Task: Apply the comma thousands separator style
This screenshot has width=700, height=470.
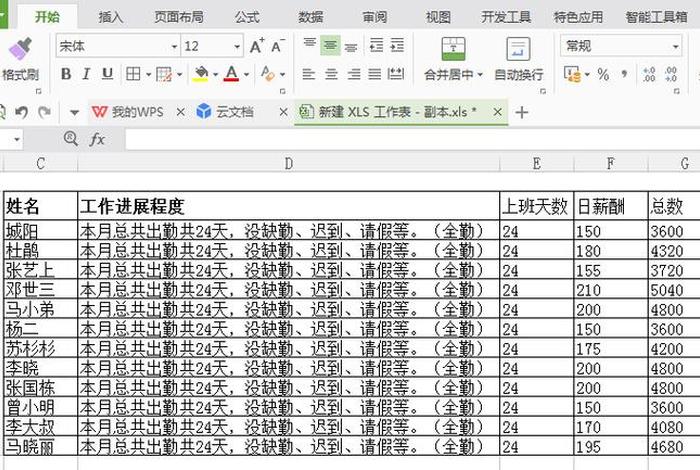Action: pos(624,74)
